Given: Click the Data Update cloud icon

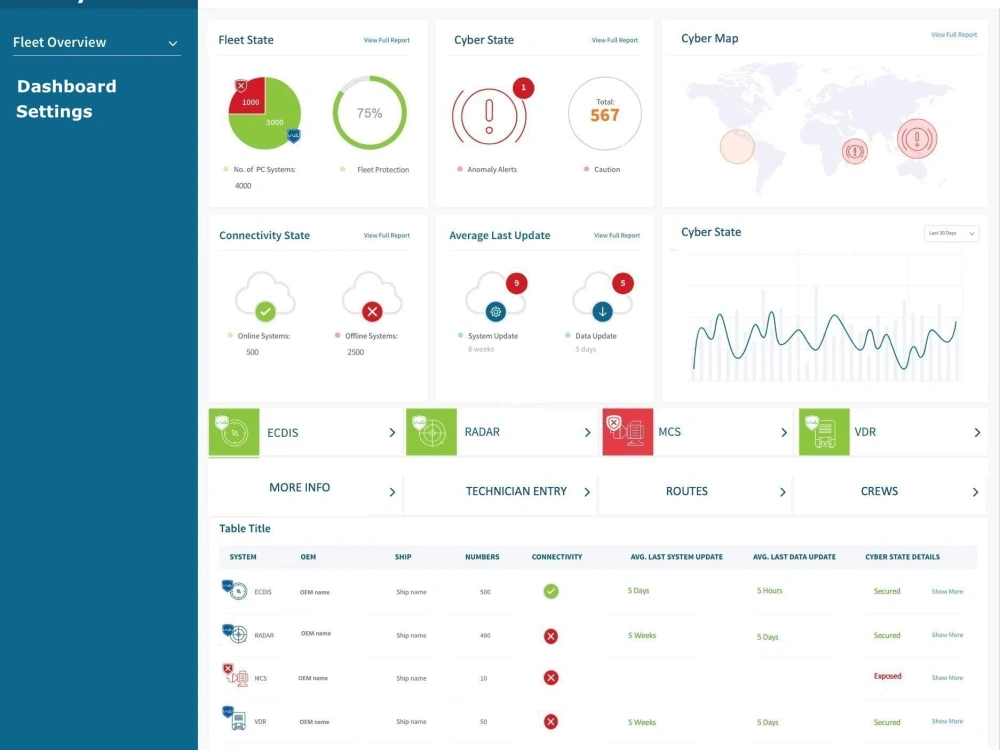Looking at the screenshot, I should coord(601,296).
